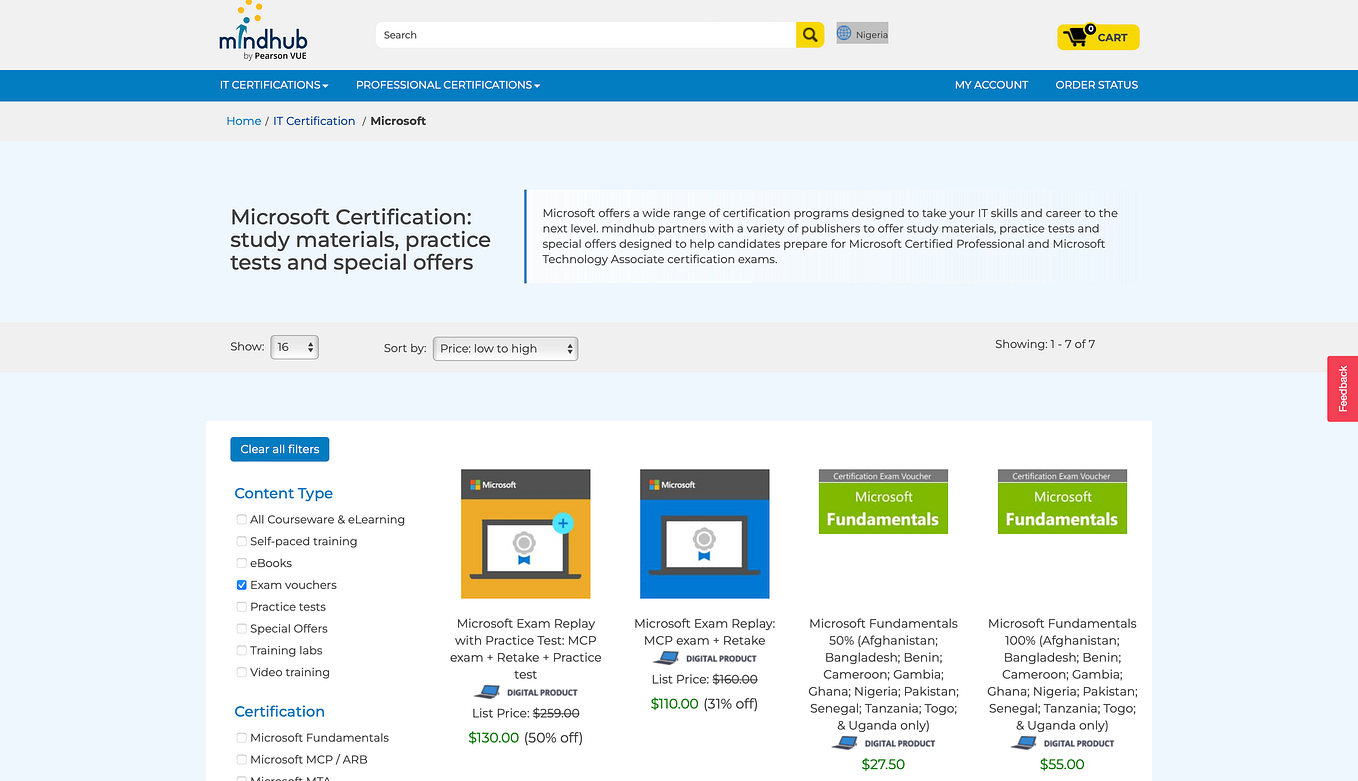
Task: Click the struck-through $259.00 list price
Action: [556, 713]
